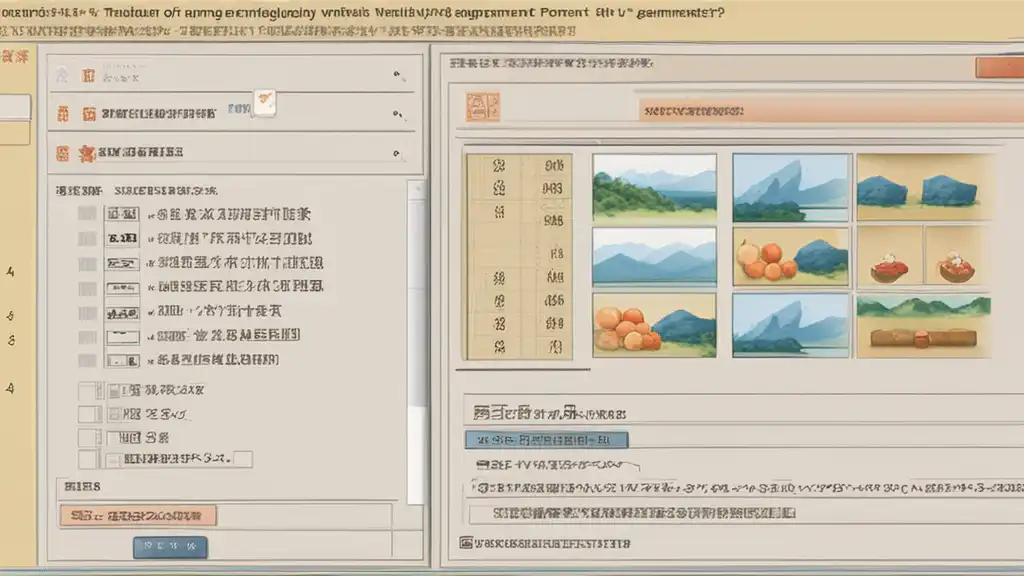
Task: Click the bold dark label icon in the second list row
Action: (122, 238)
